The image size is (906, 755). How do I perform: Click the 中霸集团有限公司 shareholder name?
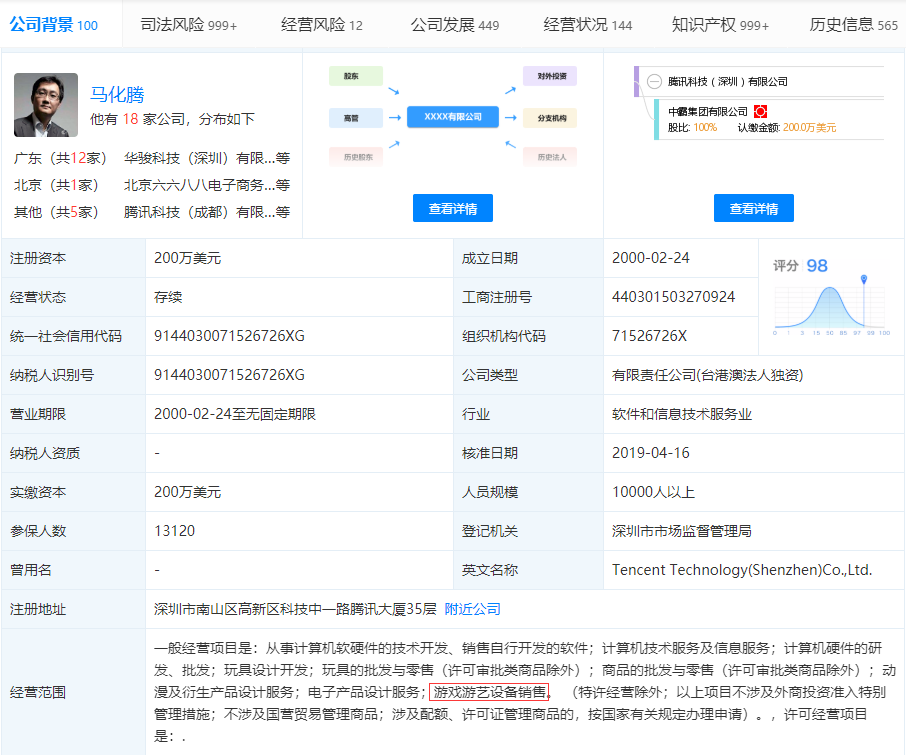(x=708, y=111)
